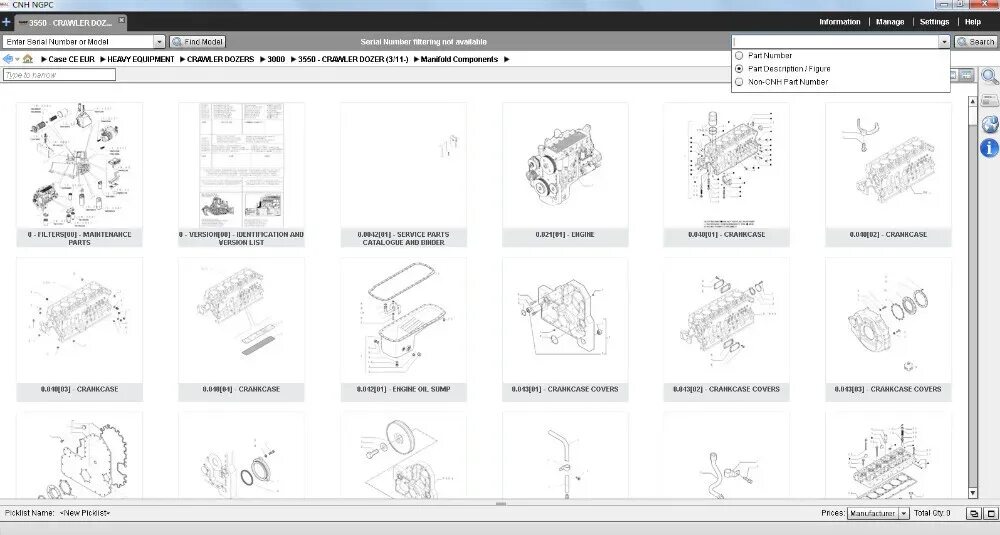
Task: Navigate to CRAWLER DOZERS breadcrumb
Action: pyautogui.click(x=221, y=59)
